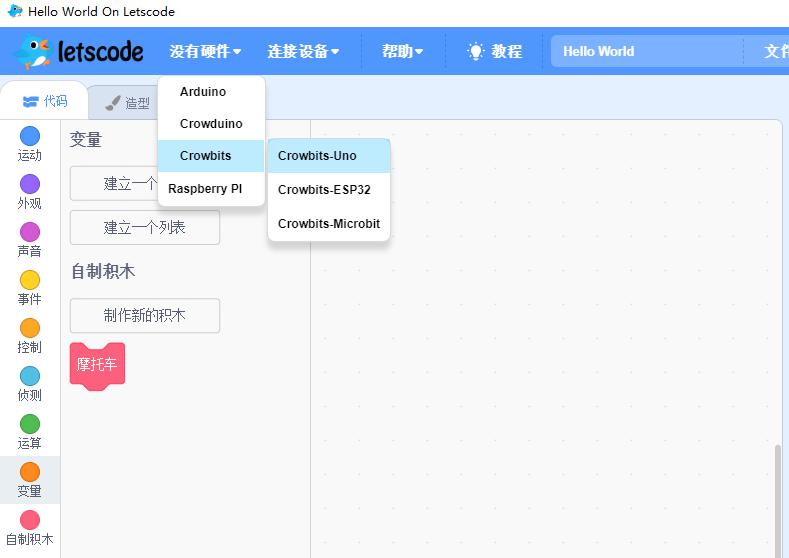Screen dimensions: 789x558
Task: Click the 自制积木 heading in block palette
Action: 103,271
